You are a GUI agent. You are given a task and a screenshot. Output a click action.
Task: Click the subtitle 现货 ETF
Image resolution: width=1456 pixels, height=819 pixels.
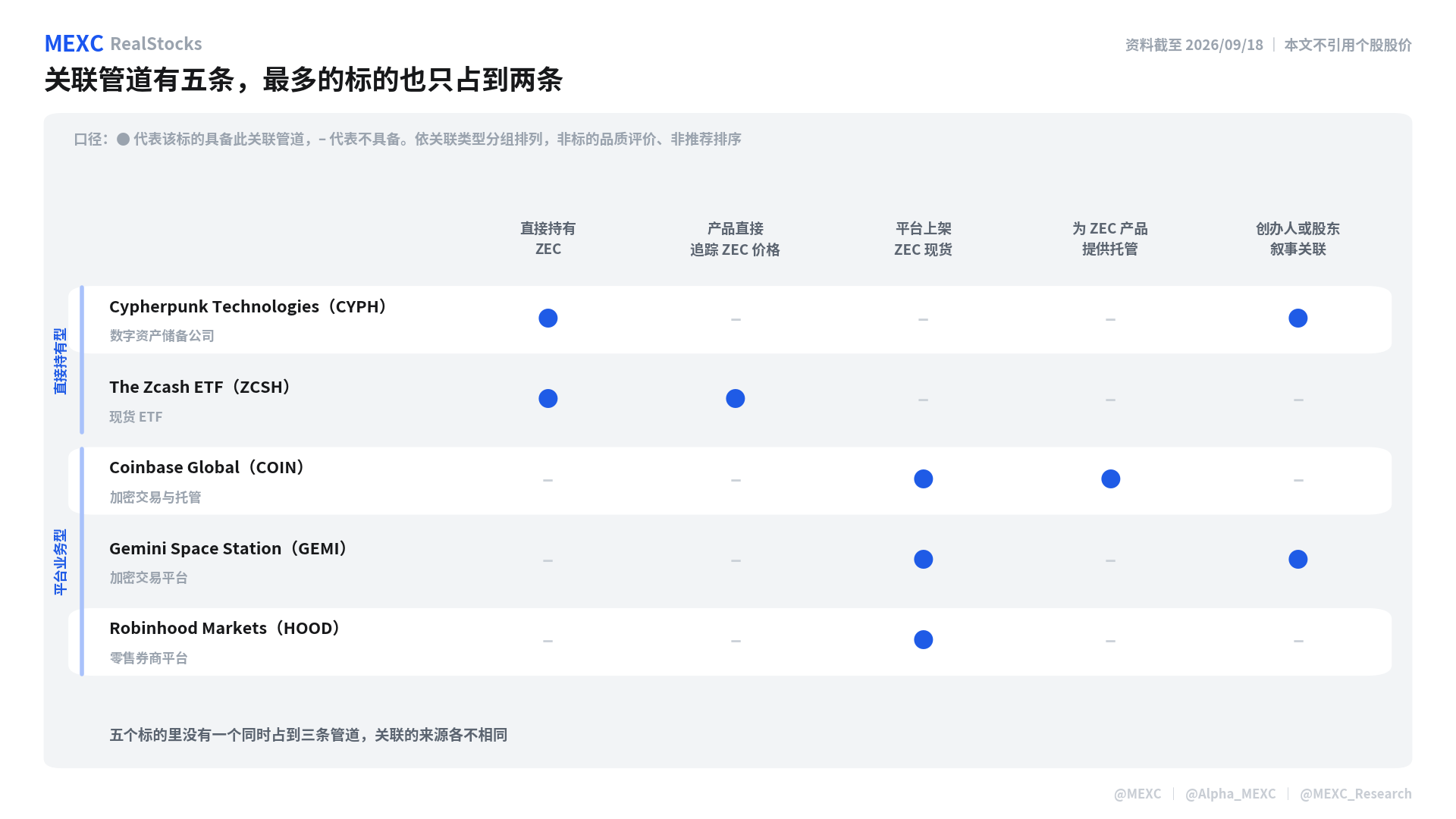coord(136,416)
